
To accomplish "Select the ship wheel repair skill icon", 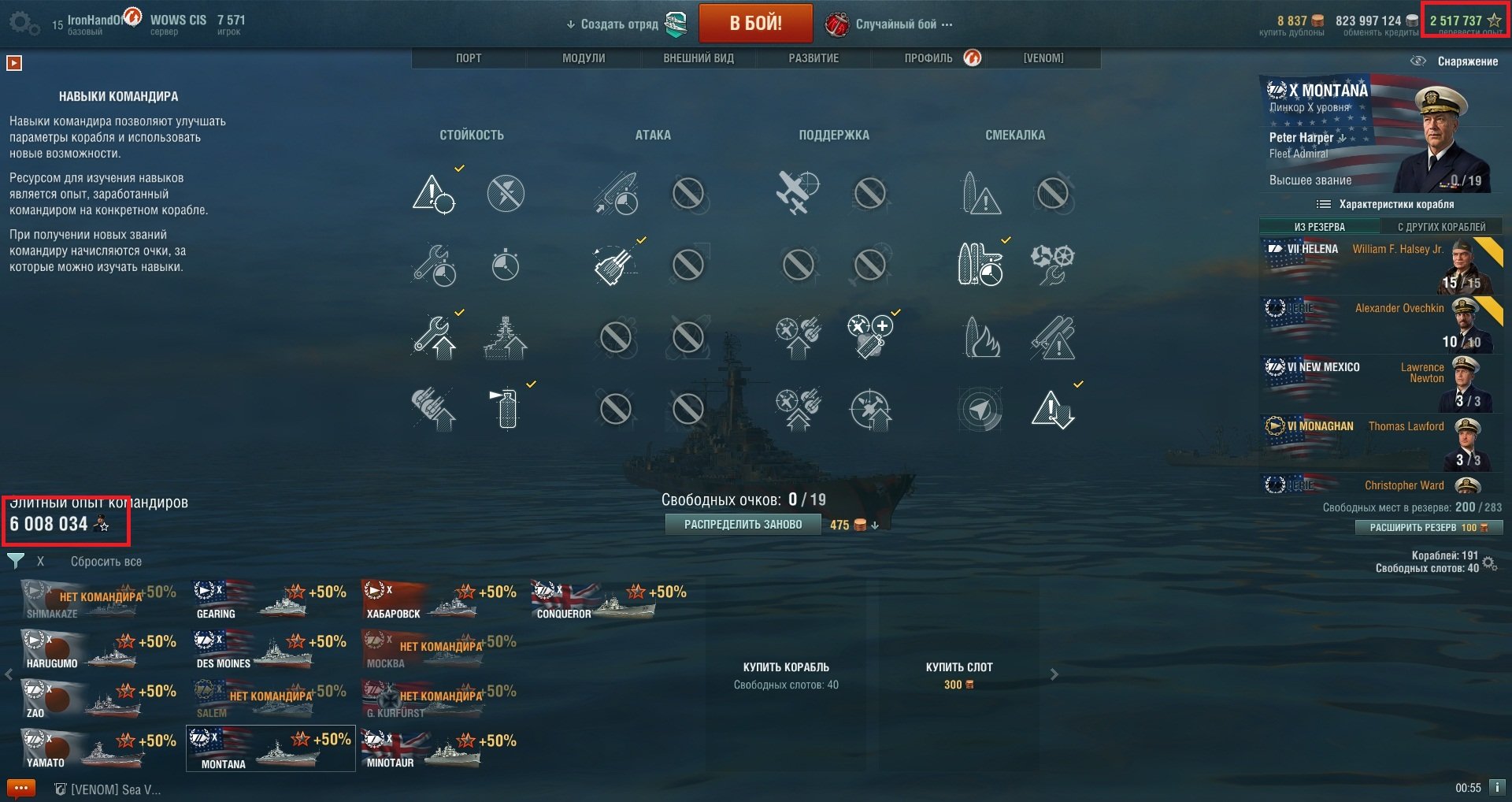I will (1053, 265).
